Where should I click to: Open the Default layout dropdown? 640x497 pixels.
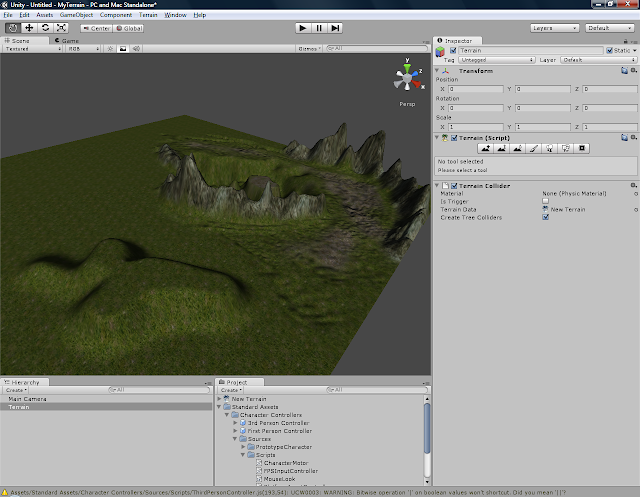click(x=609, y=28)
